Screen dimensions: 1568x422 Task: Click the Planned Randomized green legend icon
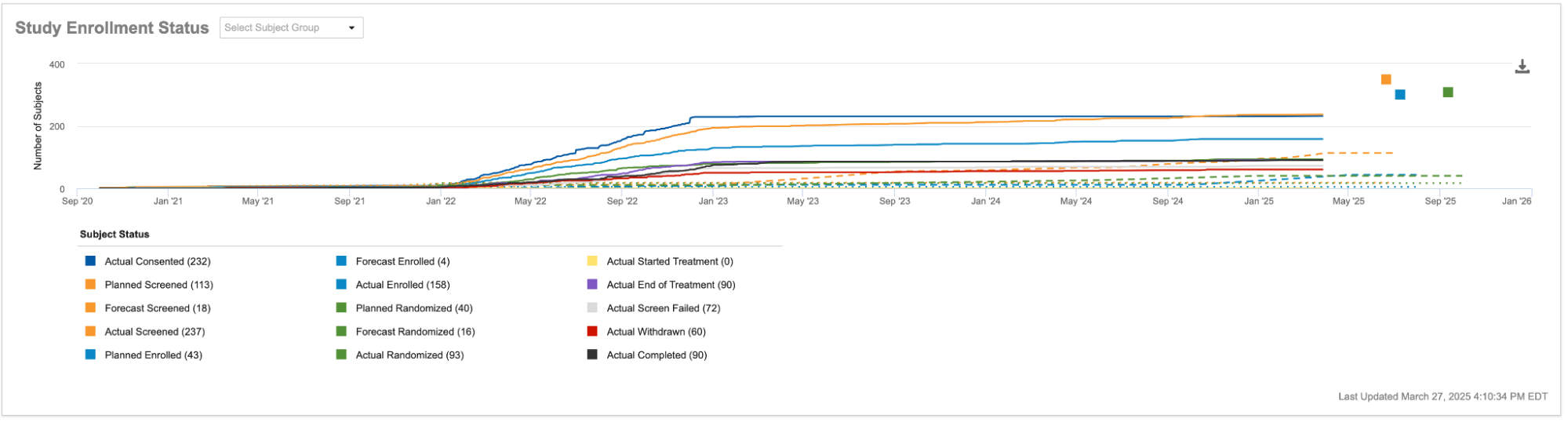(x=341, y=308)
